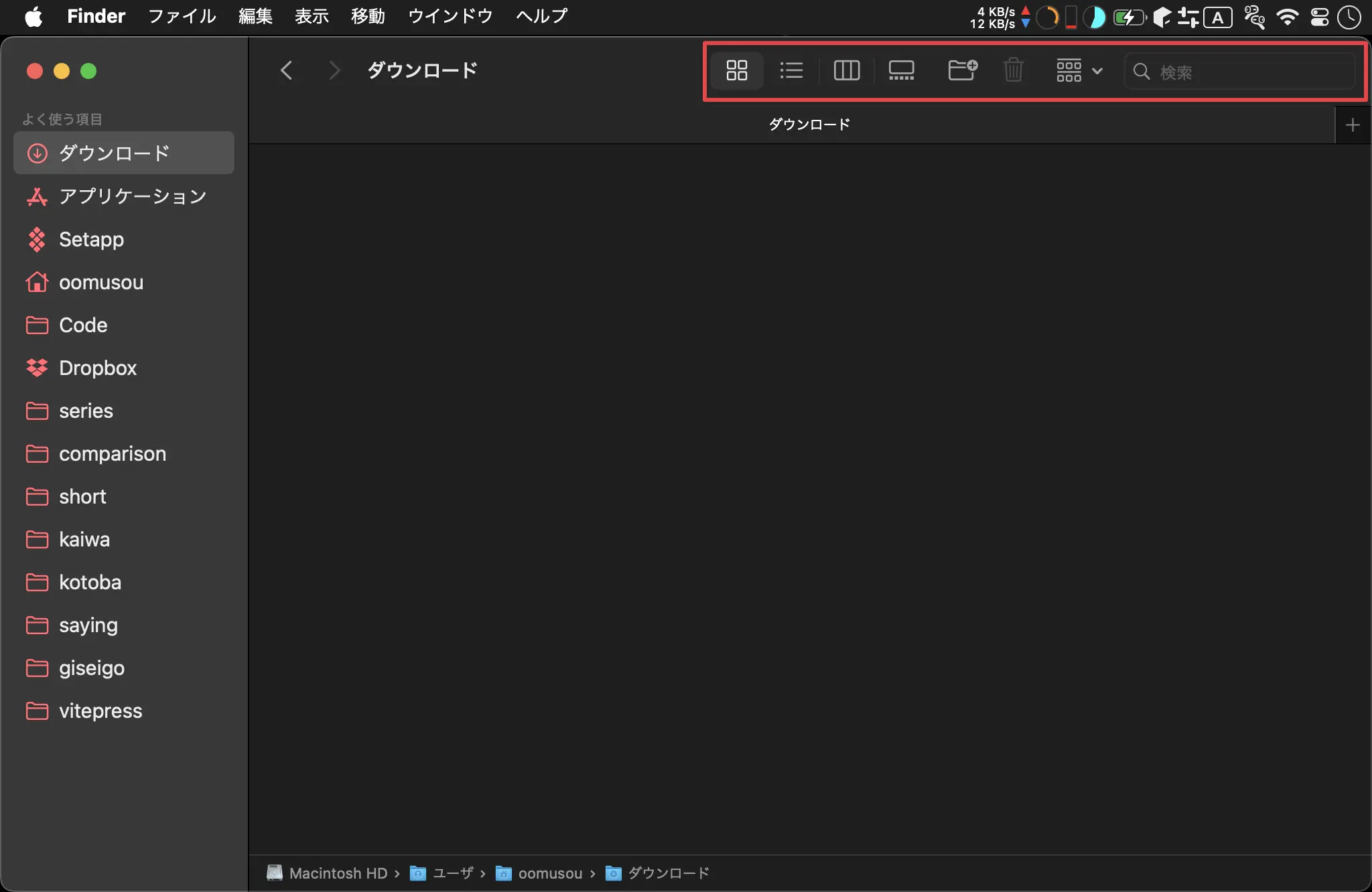The image size is (1372, 892).
Task: Minimize the Finder window with yellow button
Action: tap(62, 71)
